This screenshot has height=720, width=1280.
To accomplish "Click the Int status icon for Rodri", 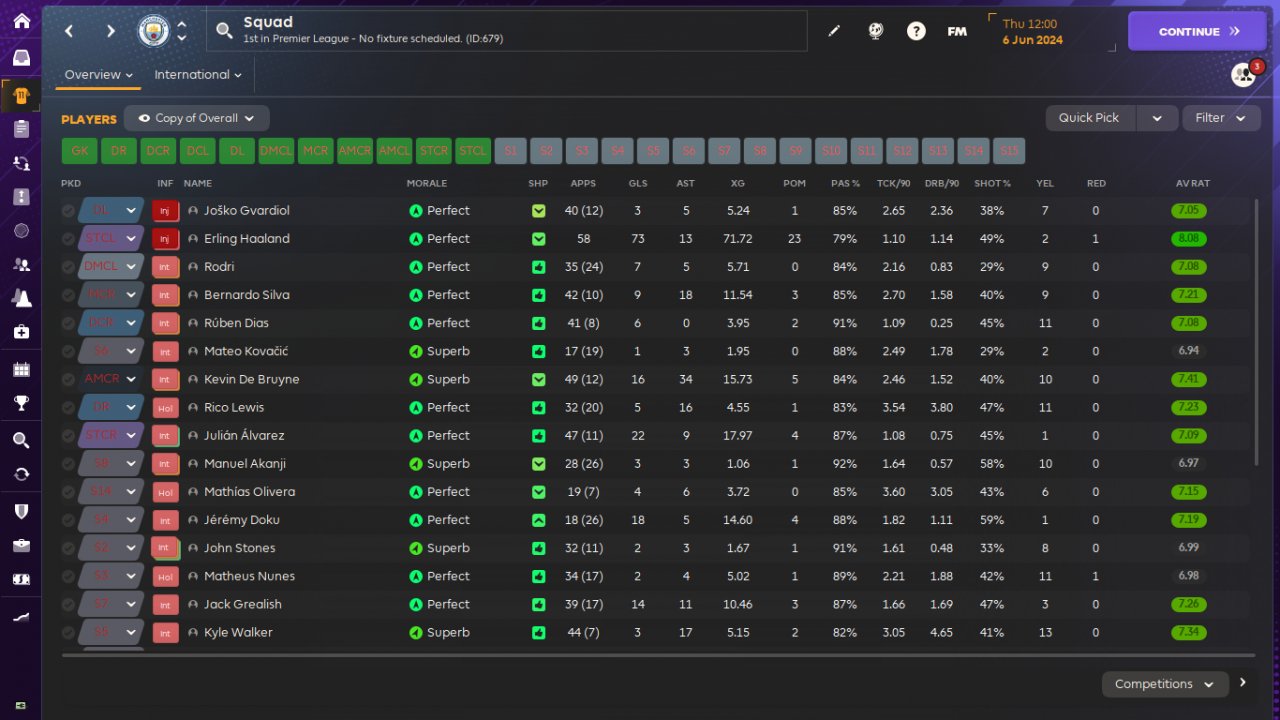I will 164,267.
